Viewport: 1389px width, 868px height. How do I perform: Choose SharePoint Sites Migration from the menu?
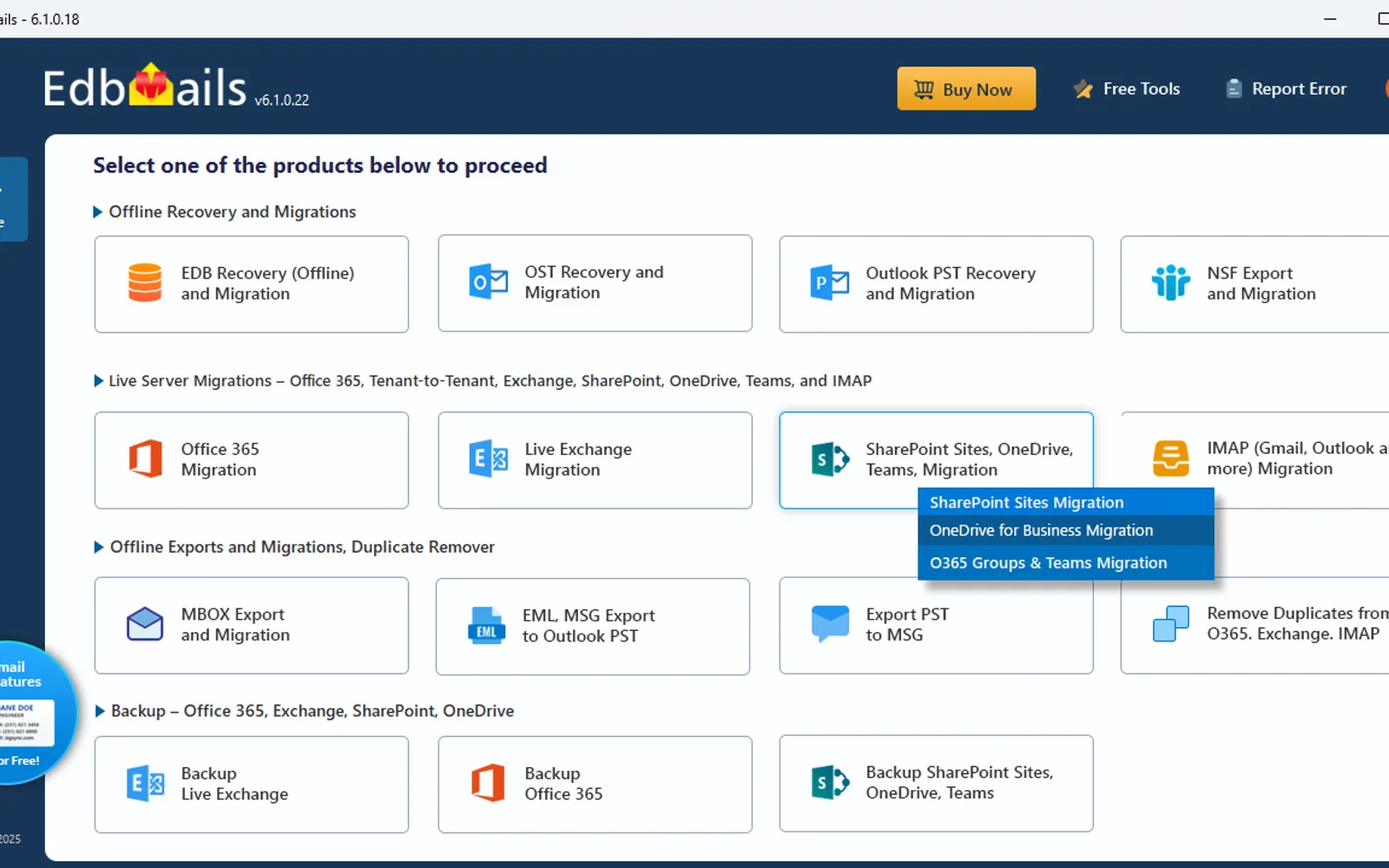1065,502
